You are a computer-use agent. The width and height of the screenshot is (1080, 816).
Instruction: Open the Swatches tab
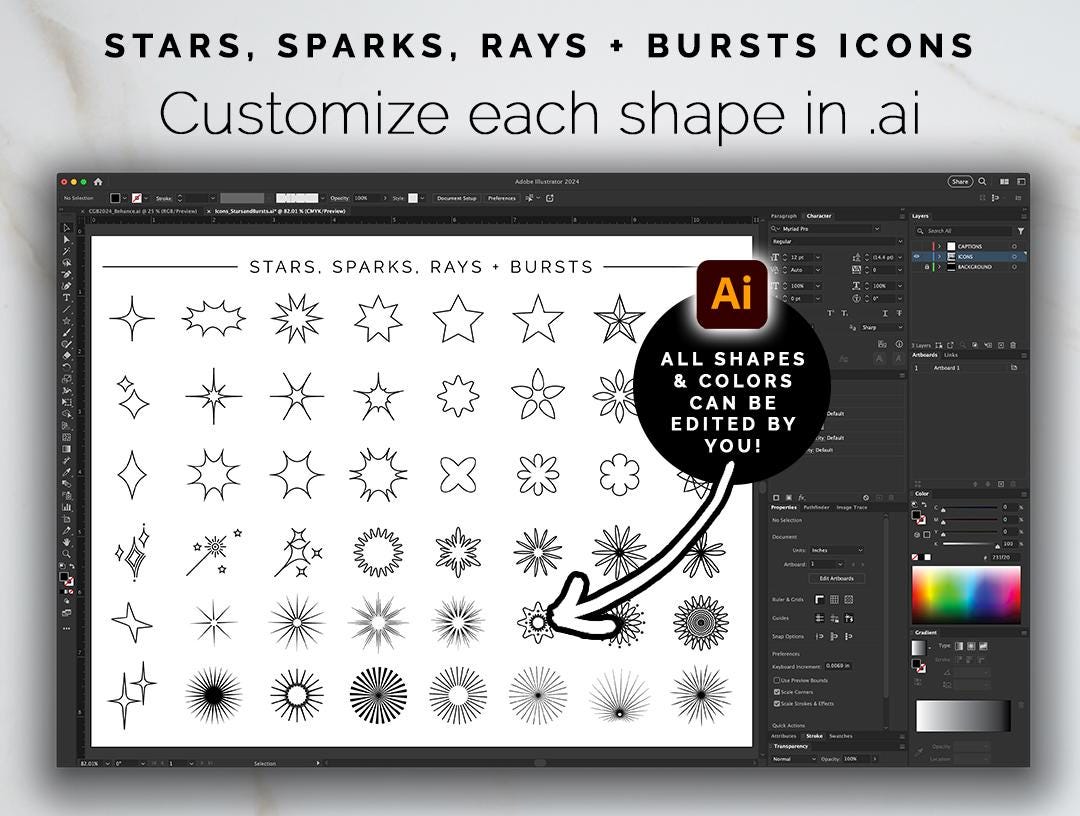[x=841, y=736]
